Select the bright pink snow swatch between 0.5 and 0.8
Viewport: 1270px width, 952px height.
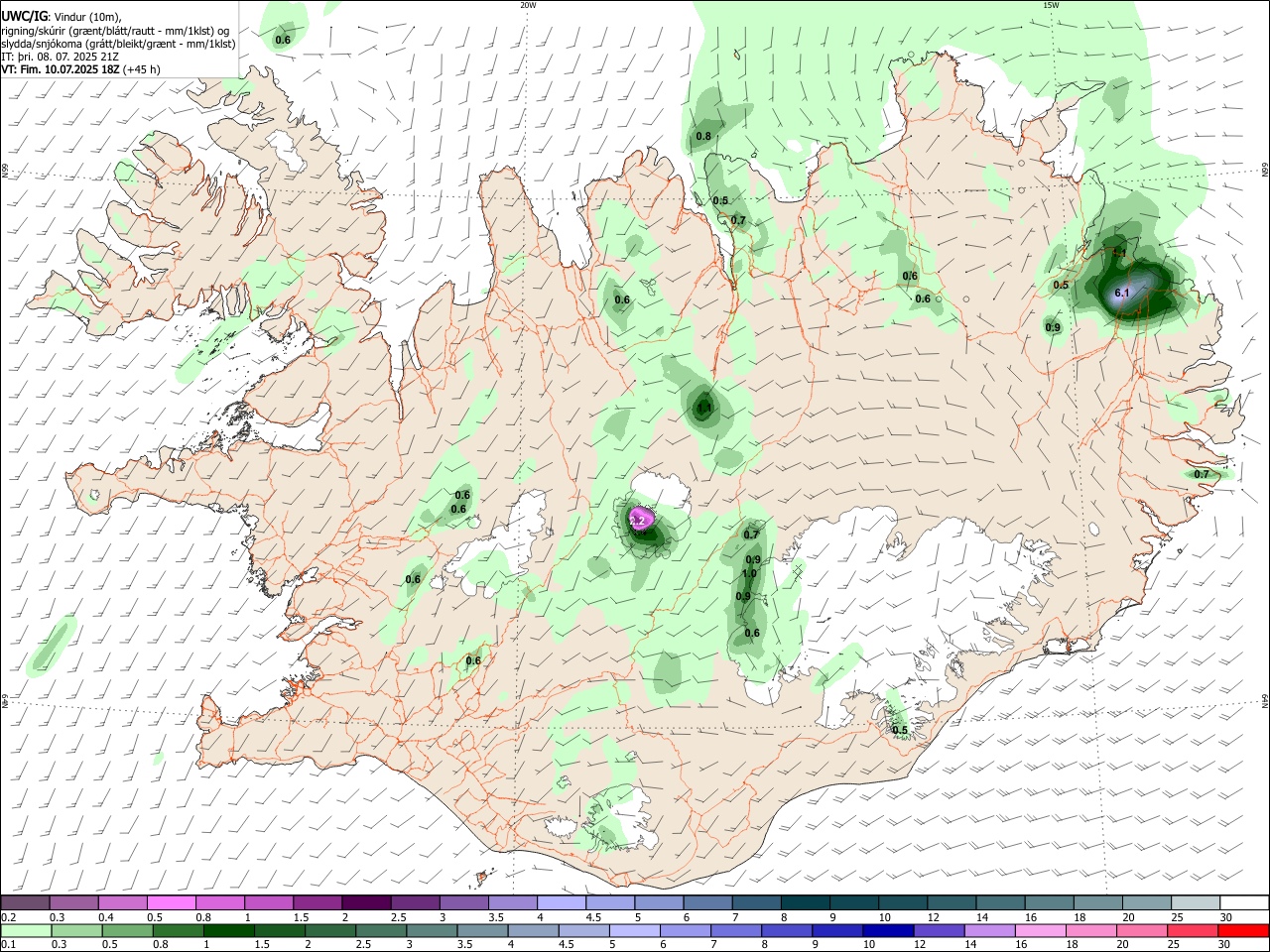pyautogui.click(x=172, y=903)
